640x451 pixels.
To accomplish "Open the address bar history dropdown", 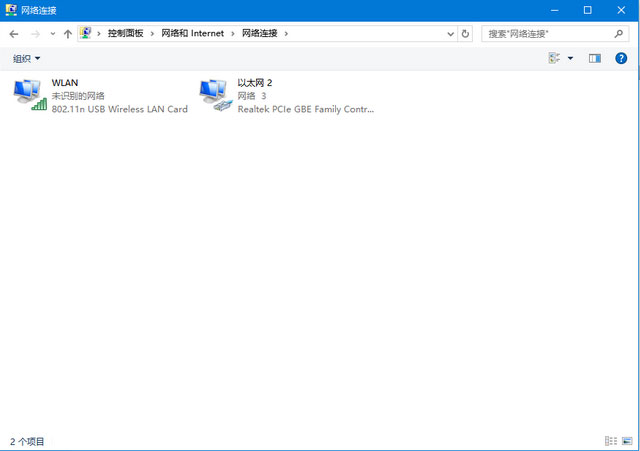I will click(451, 34).
